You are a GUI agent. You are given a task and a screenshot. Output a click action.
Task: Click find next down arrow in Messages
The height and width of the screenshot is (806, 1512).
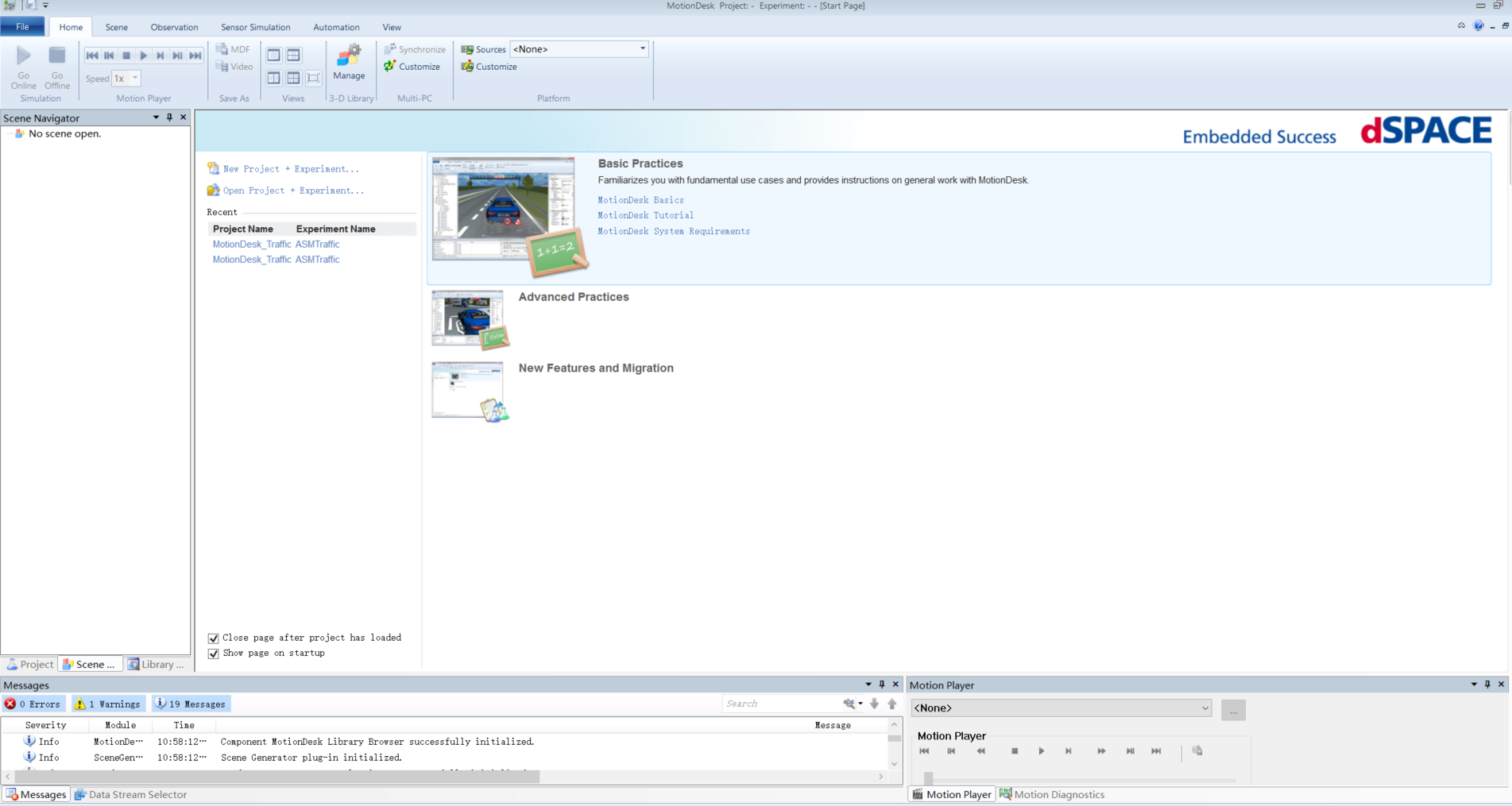coord(874,704)
